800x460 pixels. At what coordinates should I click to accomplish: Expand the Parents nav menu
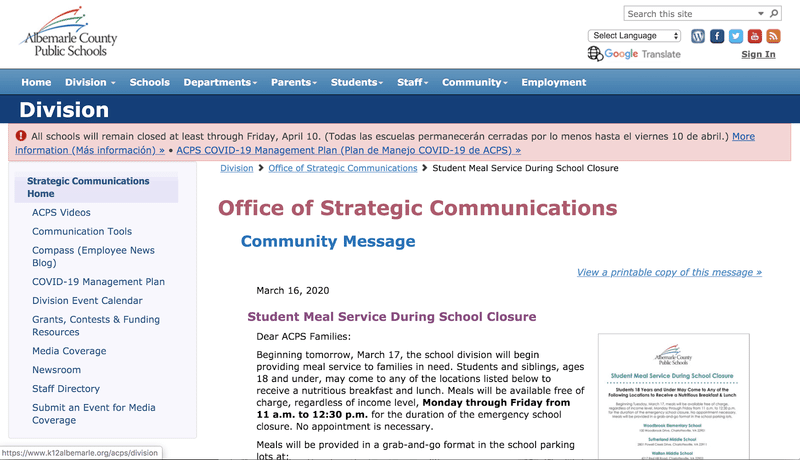point(294,82)
